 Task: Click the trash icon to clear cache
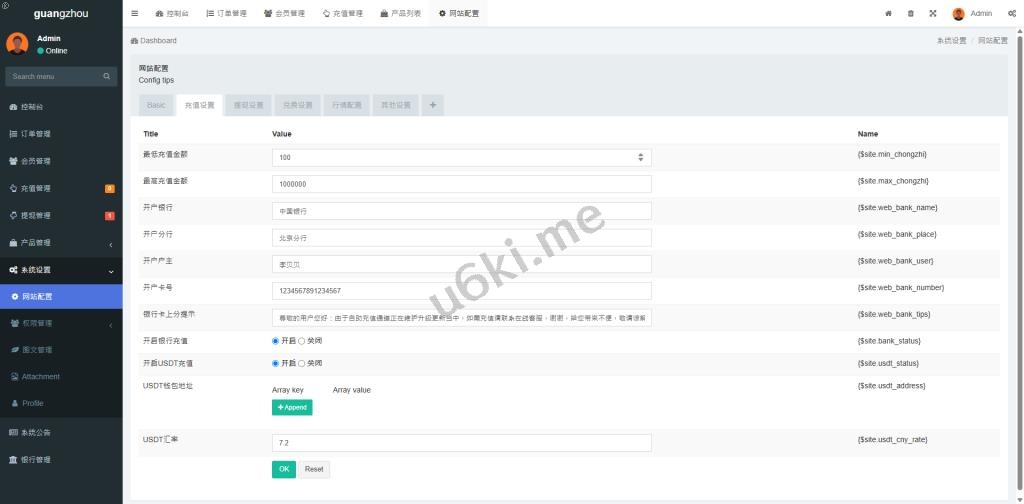pyautogui.click(x=910, y=13)
